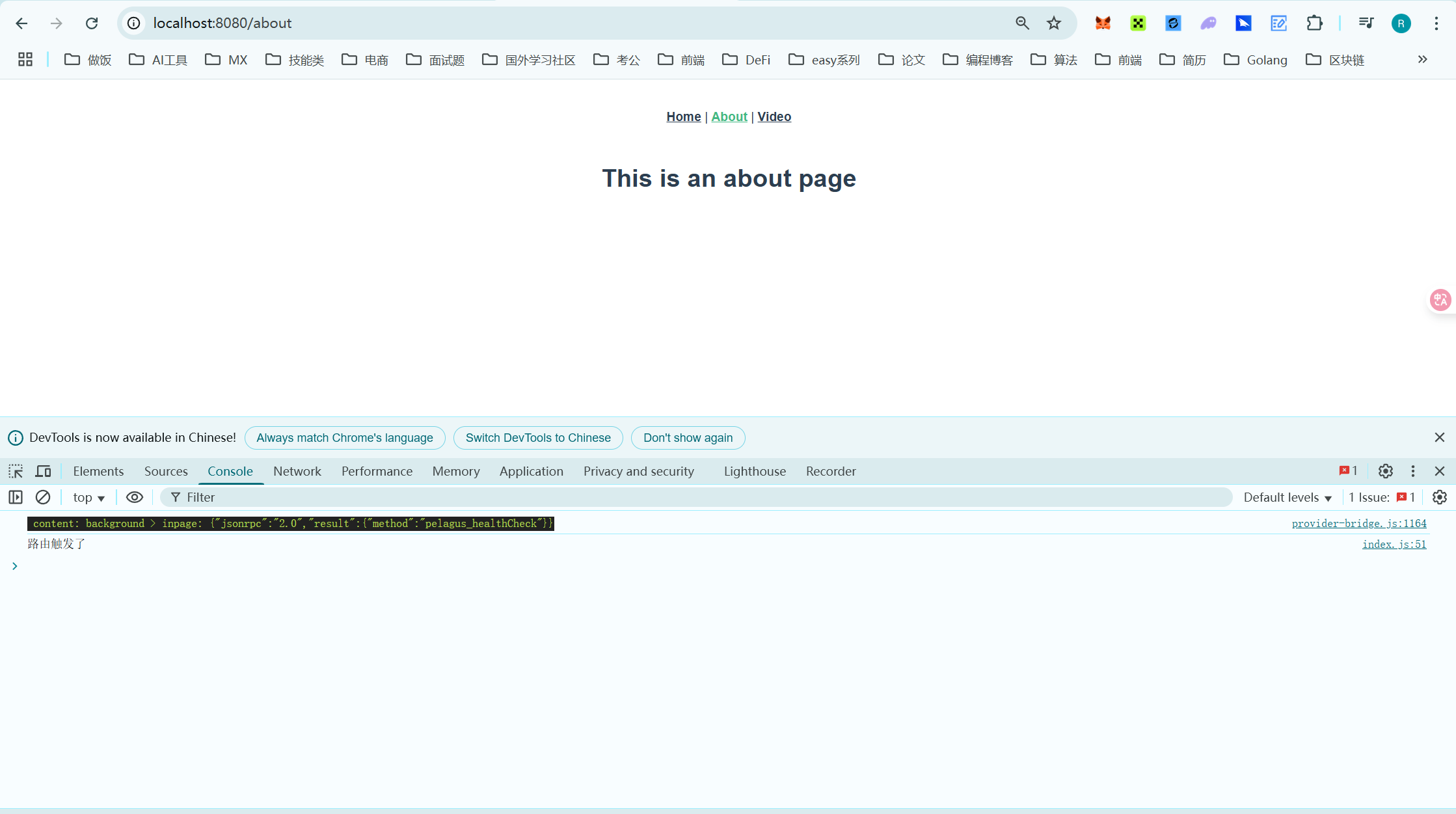
Task: Bookmark this page with the star icon
Action: (x=1053, y=23)
